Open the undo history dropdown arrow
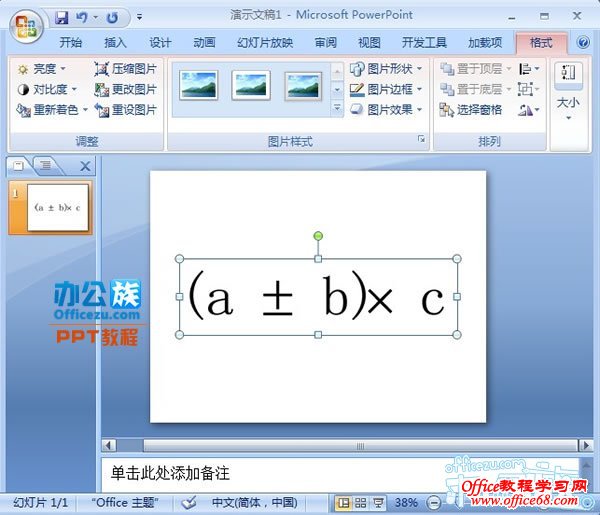The image size is (600, 515). pos(96,17)
